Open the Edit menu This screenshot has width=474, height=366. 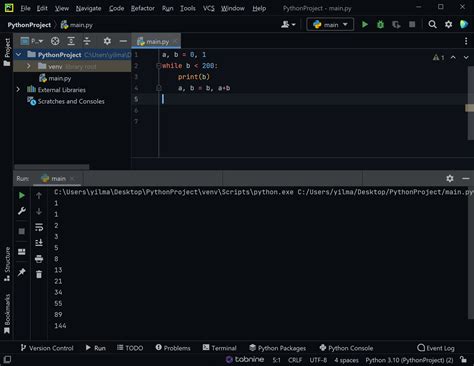pos(42,8)
